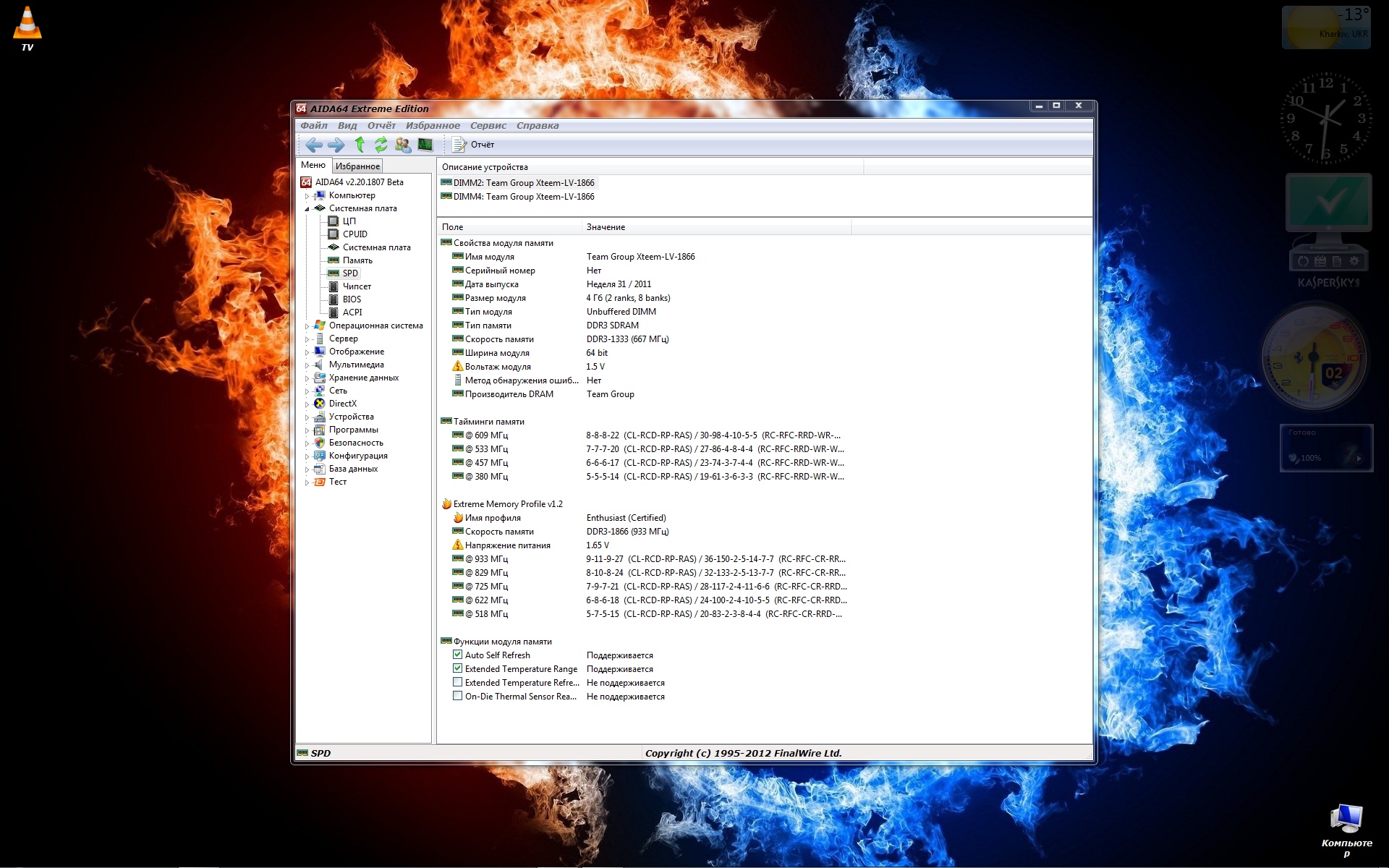Image resolution: width=1389 pixels, height=868 pixels.
Task: Toggle the Extended Temperature Refre... checkbox
Action: (x=457, y=682)
